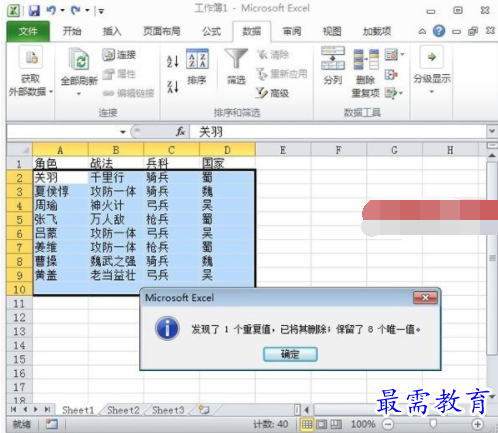Viewport: 498px width, 433px height.
Task: Go to last sheet navigation arrow
Action: tap(47, 409)
